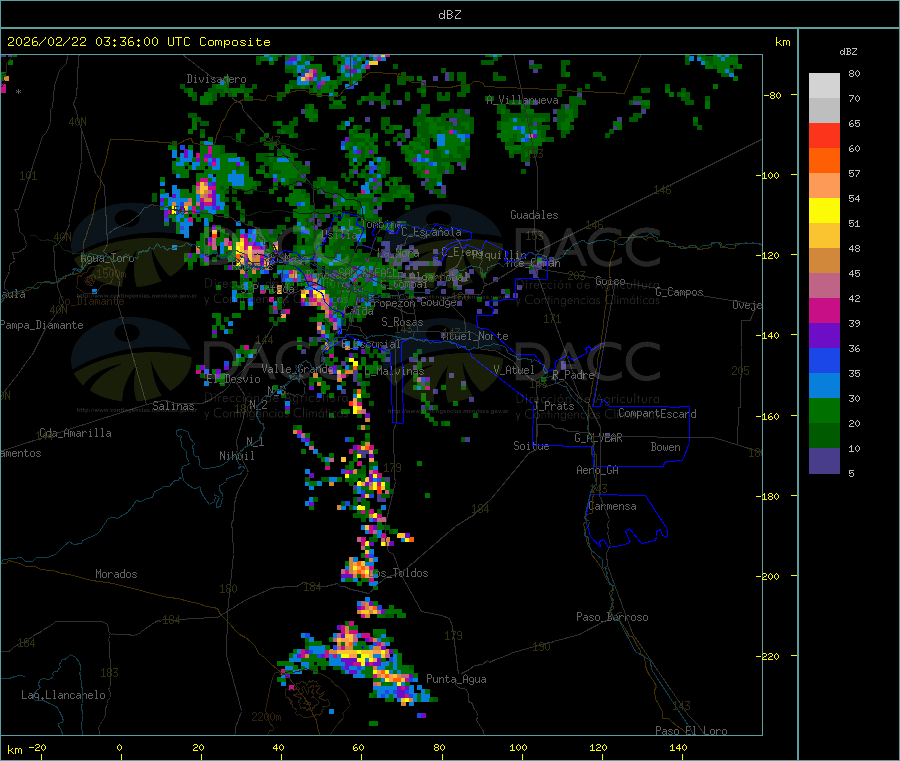Click the 'El_Desvio' map label
Screen dimensions: 900x761
coord(234,379)
